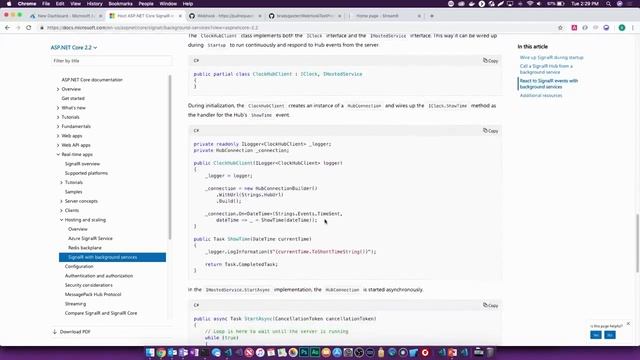Screen dimensions: 640x360
Task: Open the Chrome three-dot menu
Action: [633, 28]
